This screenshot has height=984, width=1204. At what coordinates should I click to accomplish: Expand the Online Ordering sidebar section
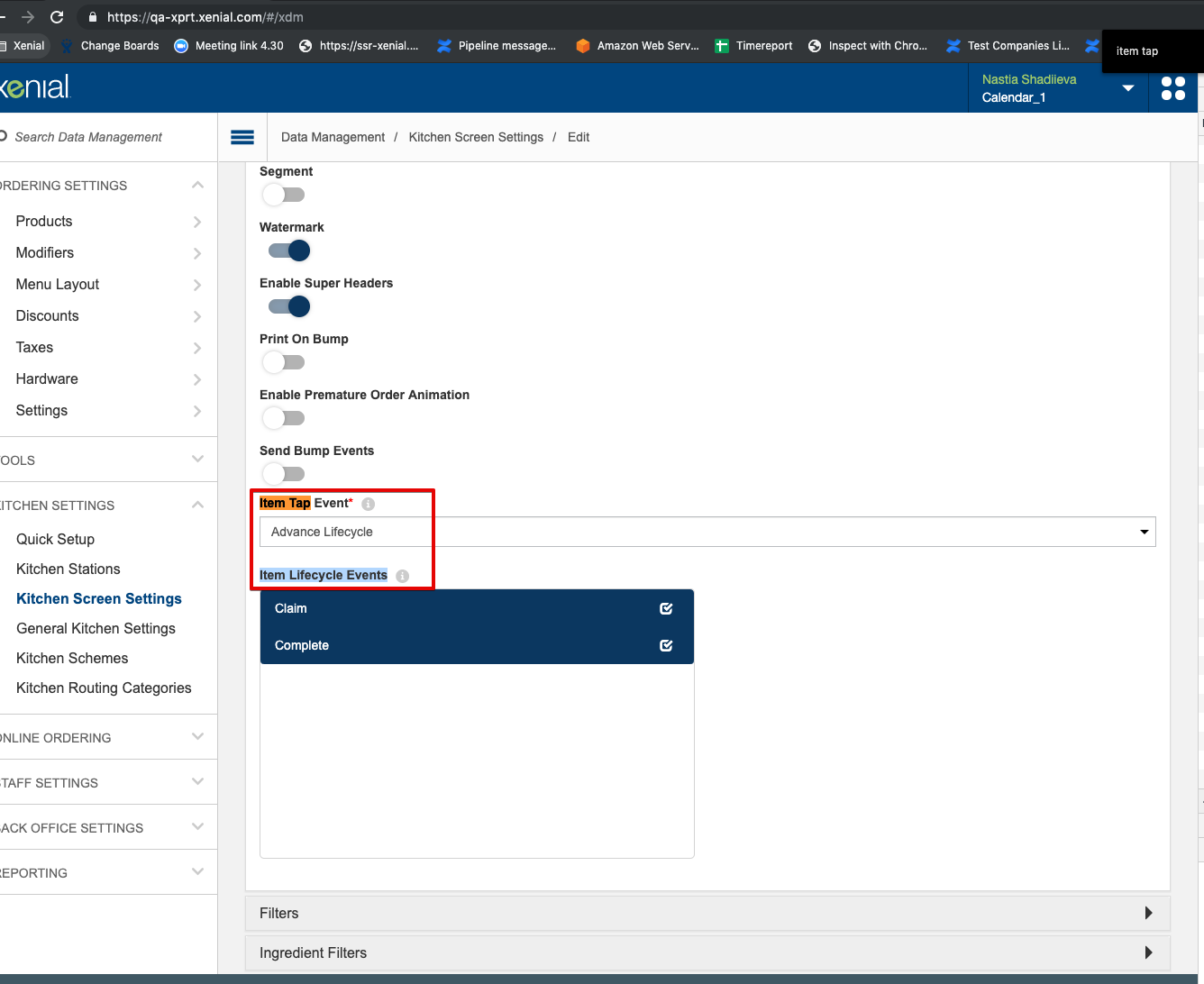click(x=106, y=737)
